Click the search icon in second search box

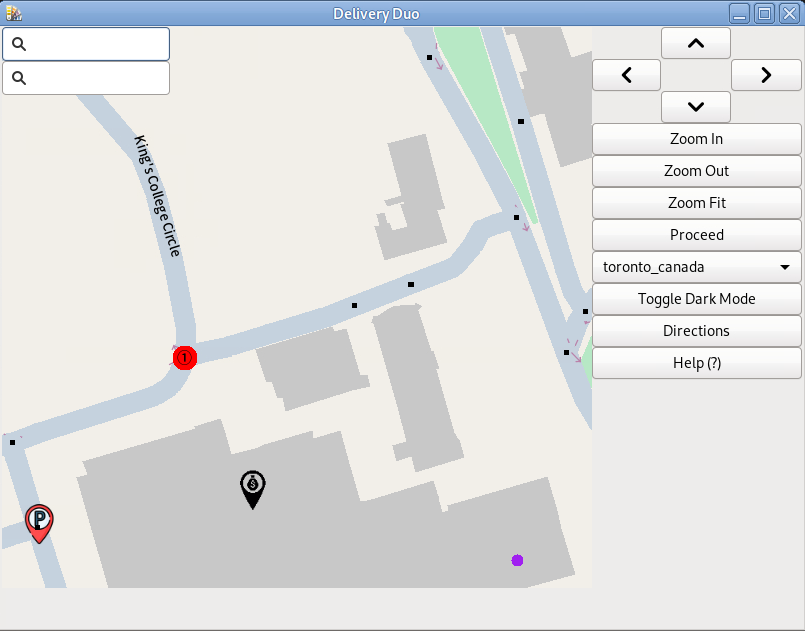18,78
